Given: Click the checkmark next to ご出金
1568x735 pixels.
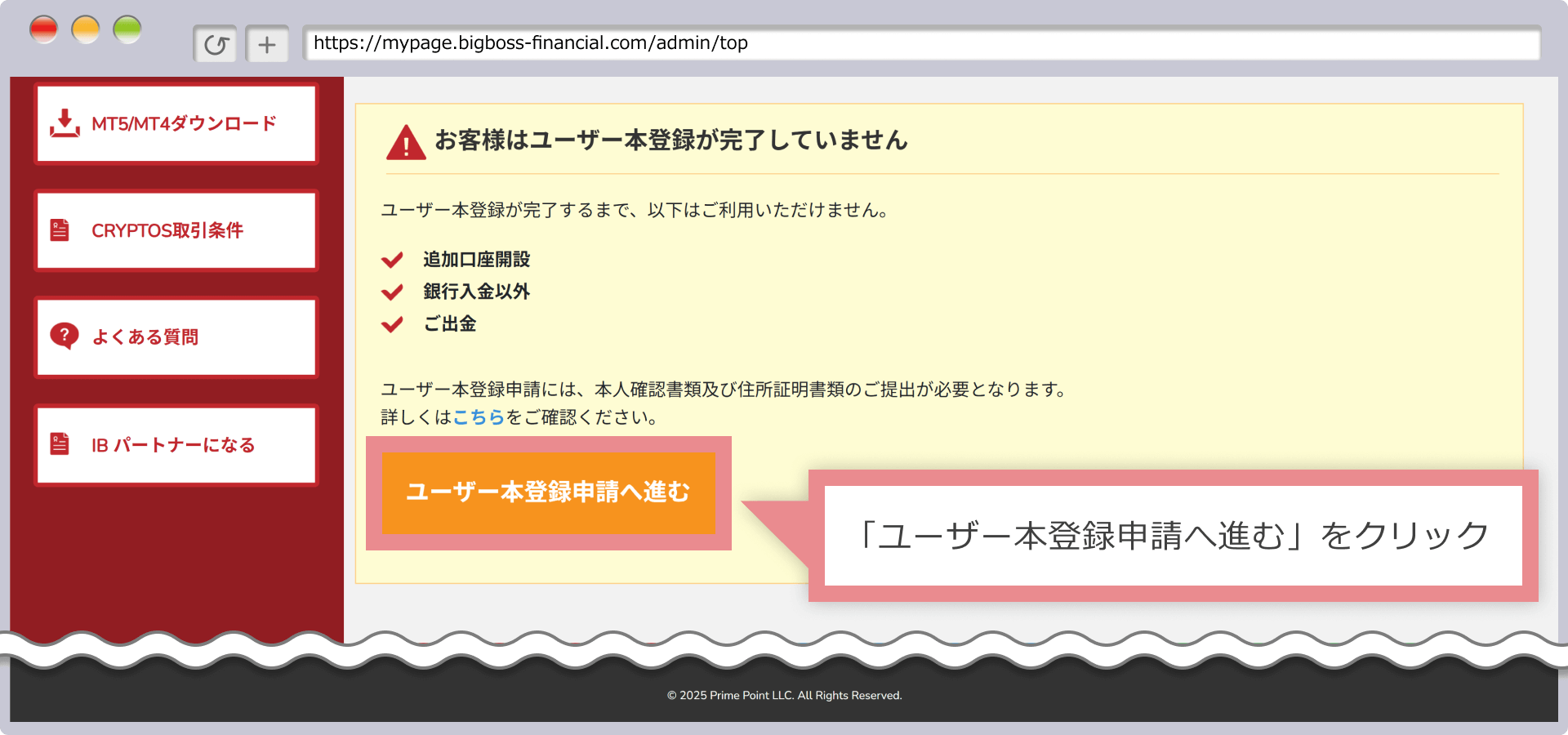Looking at the screenshot, I should 393,324.
